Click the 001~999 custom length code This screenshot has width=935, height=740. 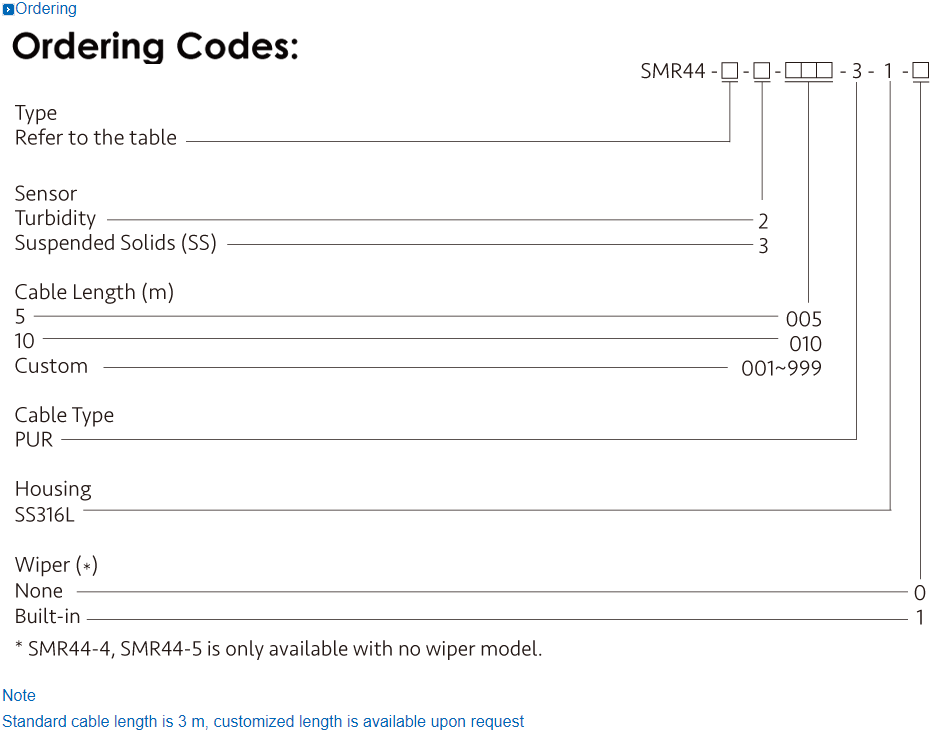781,369
